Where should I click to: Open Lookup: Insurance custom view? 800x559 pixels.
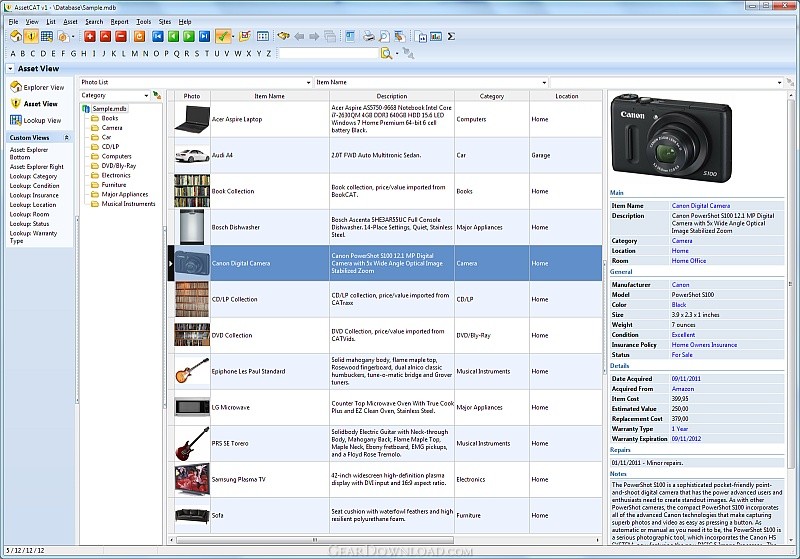pos(34,195)
